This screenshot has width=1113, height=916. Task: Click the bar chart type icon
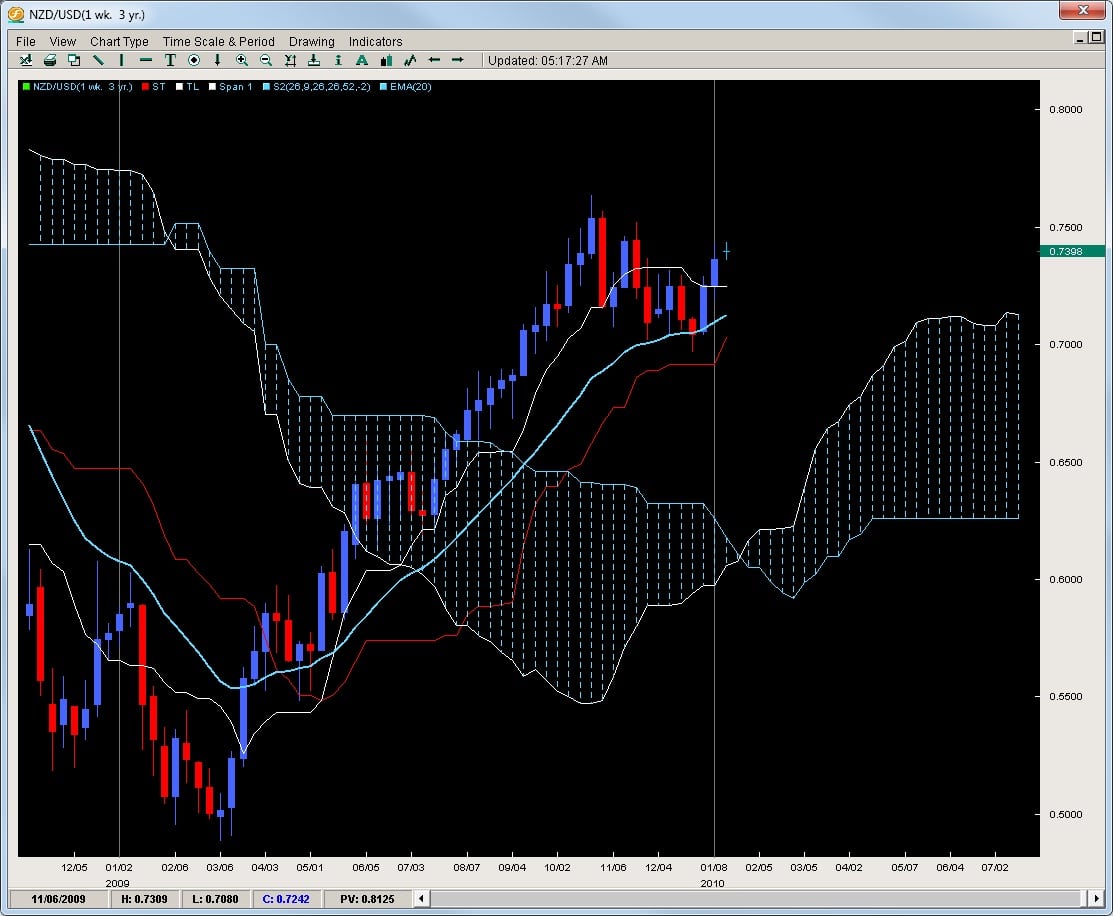386,60
